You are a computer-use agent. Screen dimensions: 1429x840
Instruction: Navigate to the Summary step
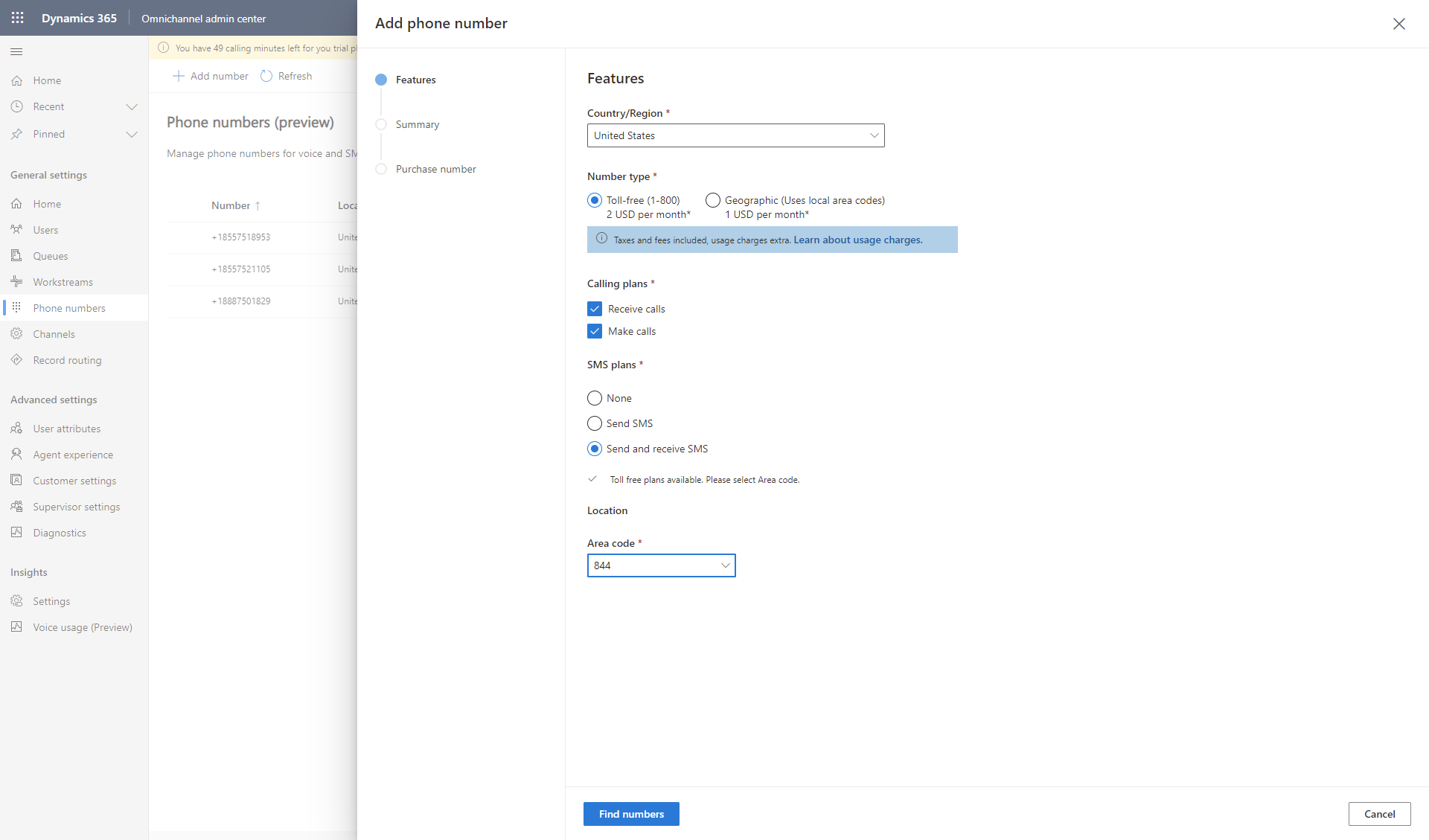point(417,124)
